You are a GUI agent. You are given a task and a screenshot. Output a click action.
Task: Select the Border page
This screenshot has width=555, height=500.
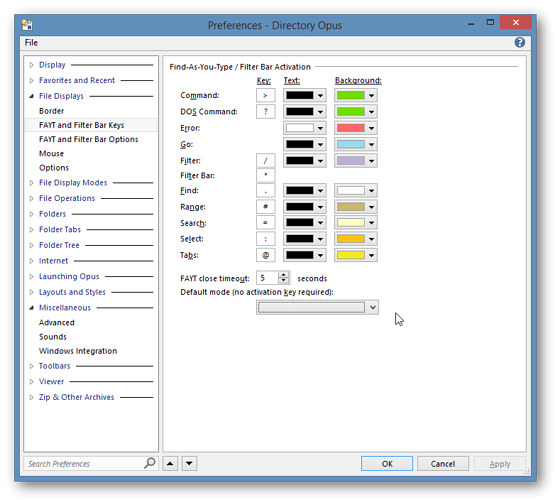51,111
